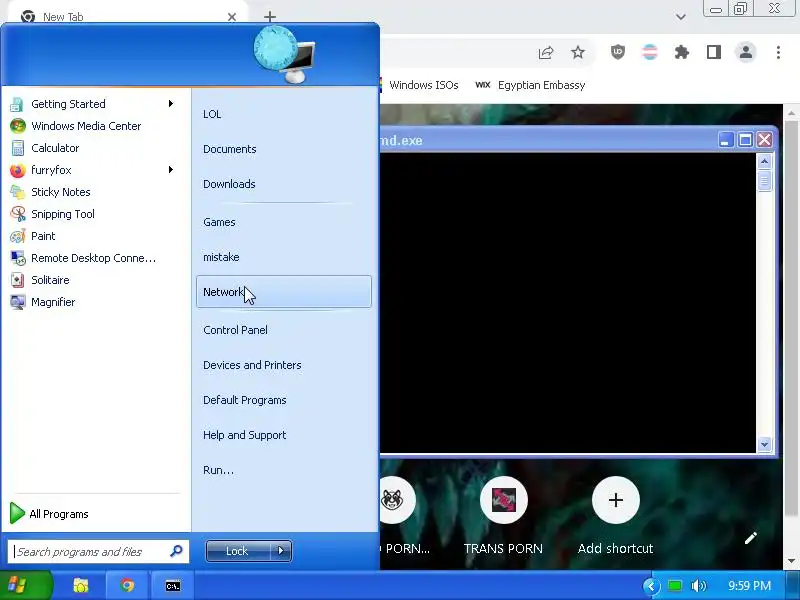Viewport: 800px width, 600px height.
Task: Click the search magnifier icon
Action: tap(176, 551)
